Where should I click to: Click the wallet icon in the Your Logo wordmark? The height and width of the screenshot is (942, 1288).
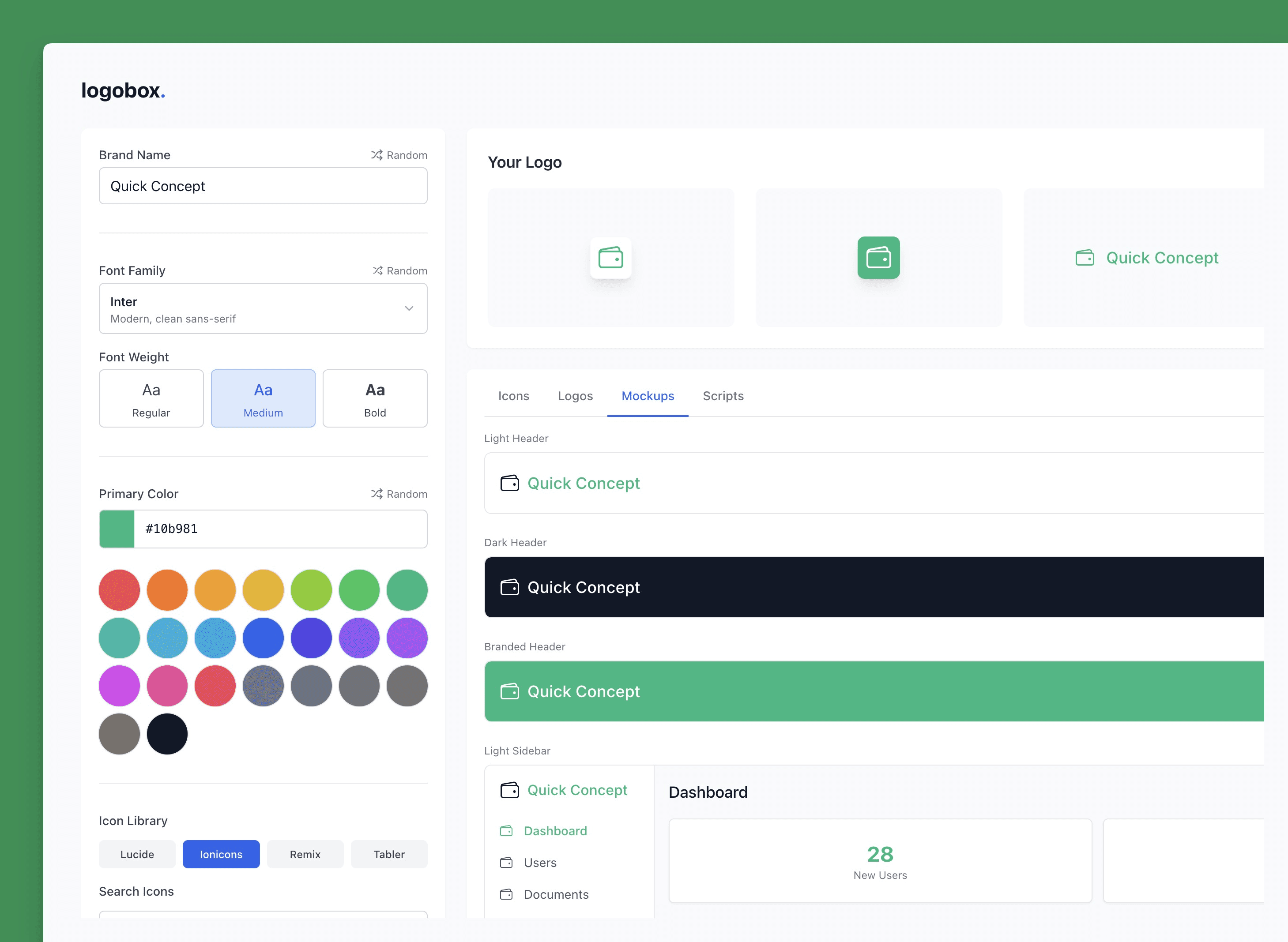[x=1085, y=258]
